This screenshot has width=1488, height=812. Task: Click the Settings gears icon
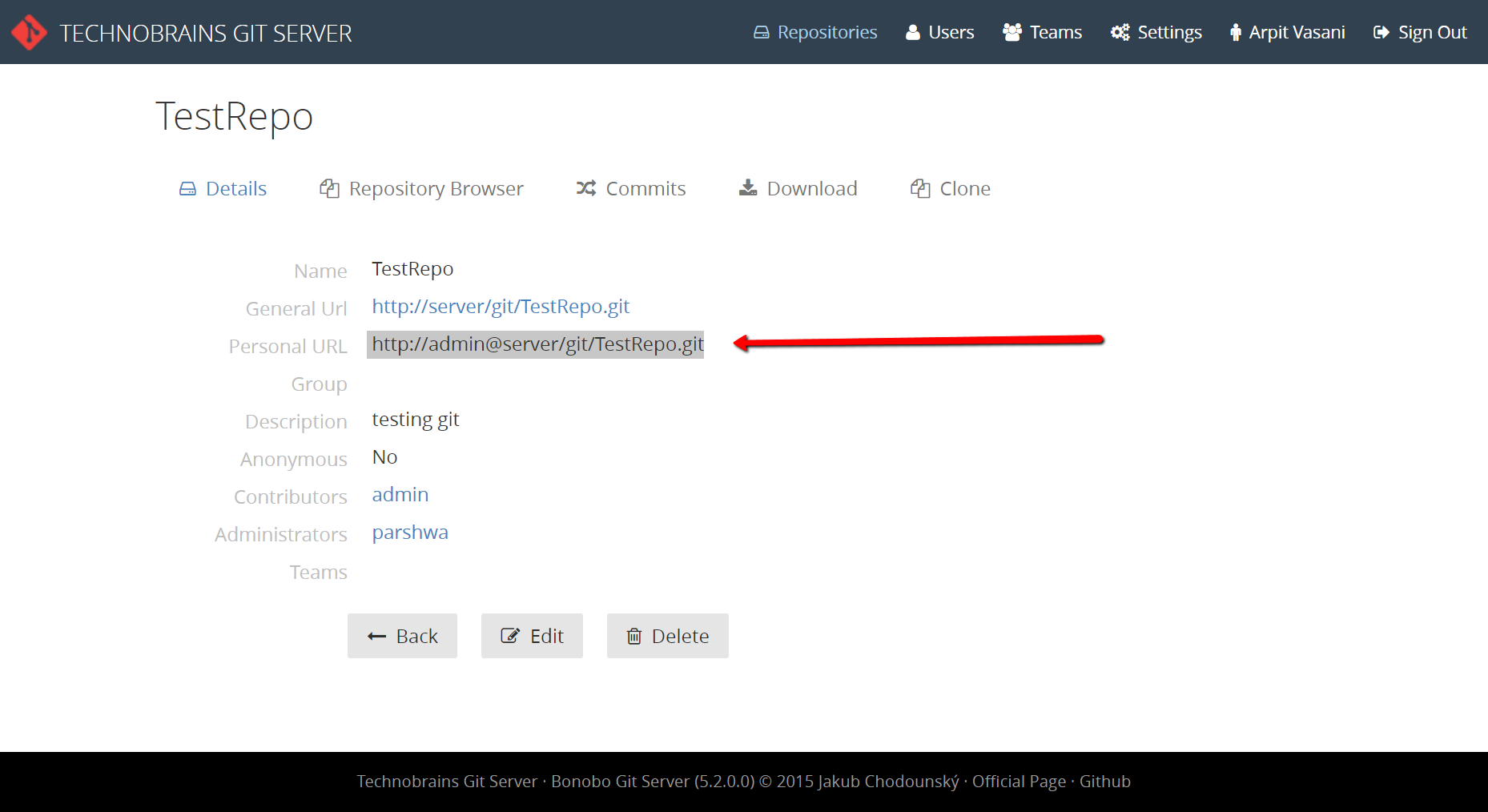1120,33
